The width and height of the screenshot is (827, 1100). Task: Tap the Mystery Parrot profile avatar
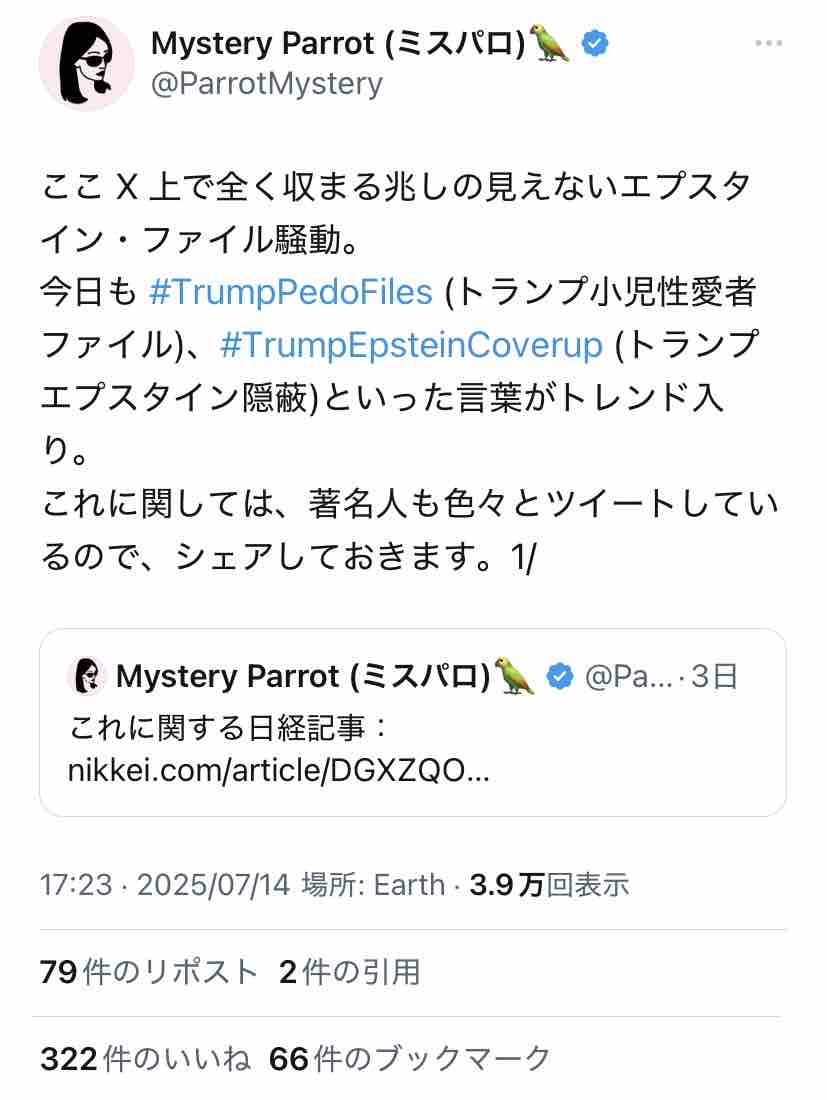(x=86, y=63)
